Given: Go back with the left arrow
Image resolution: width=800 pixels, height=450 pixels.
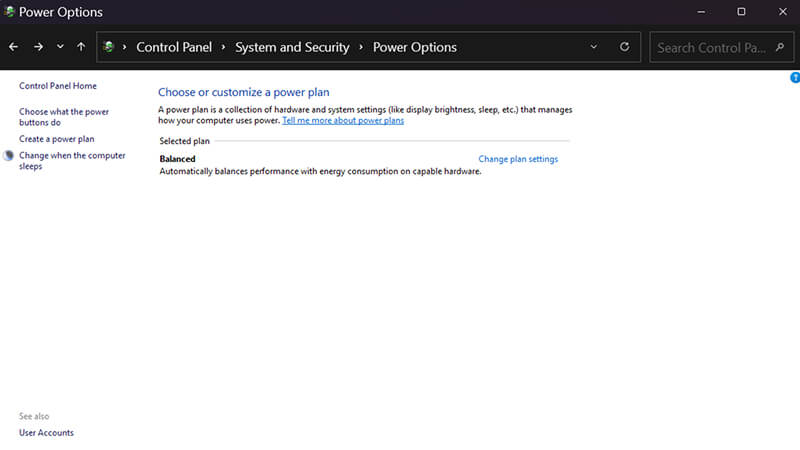Looking at the screenshot, I should pos(14,47).
